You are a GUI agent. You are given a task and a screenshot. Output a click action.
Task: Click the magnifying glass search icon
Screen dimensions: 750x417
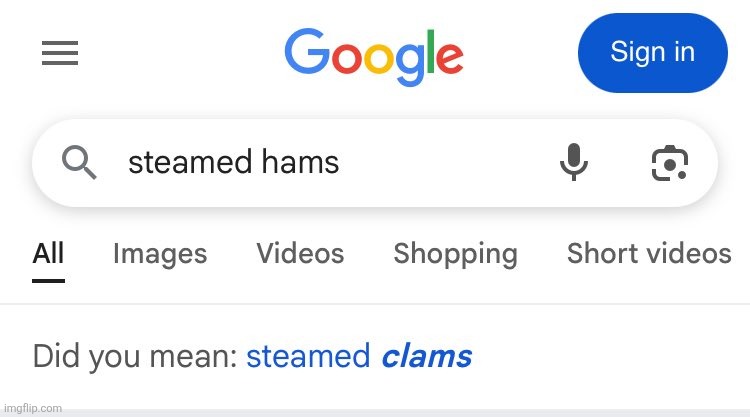pos(79,163)
